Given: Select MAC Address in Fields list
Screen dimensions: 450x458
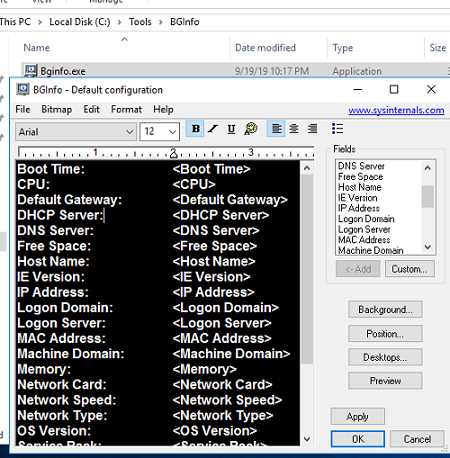Looking at the screenshot, I should click(x=364, y=240).
